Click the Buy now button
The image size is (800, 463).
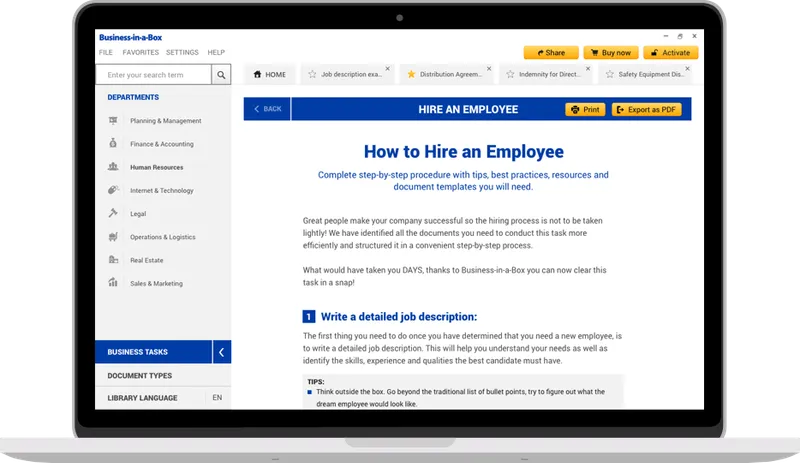[x=611, y=53]
